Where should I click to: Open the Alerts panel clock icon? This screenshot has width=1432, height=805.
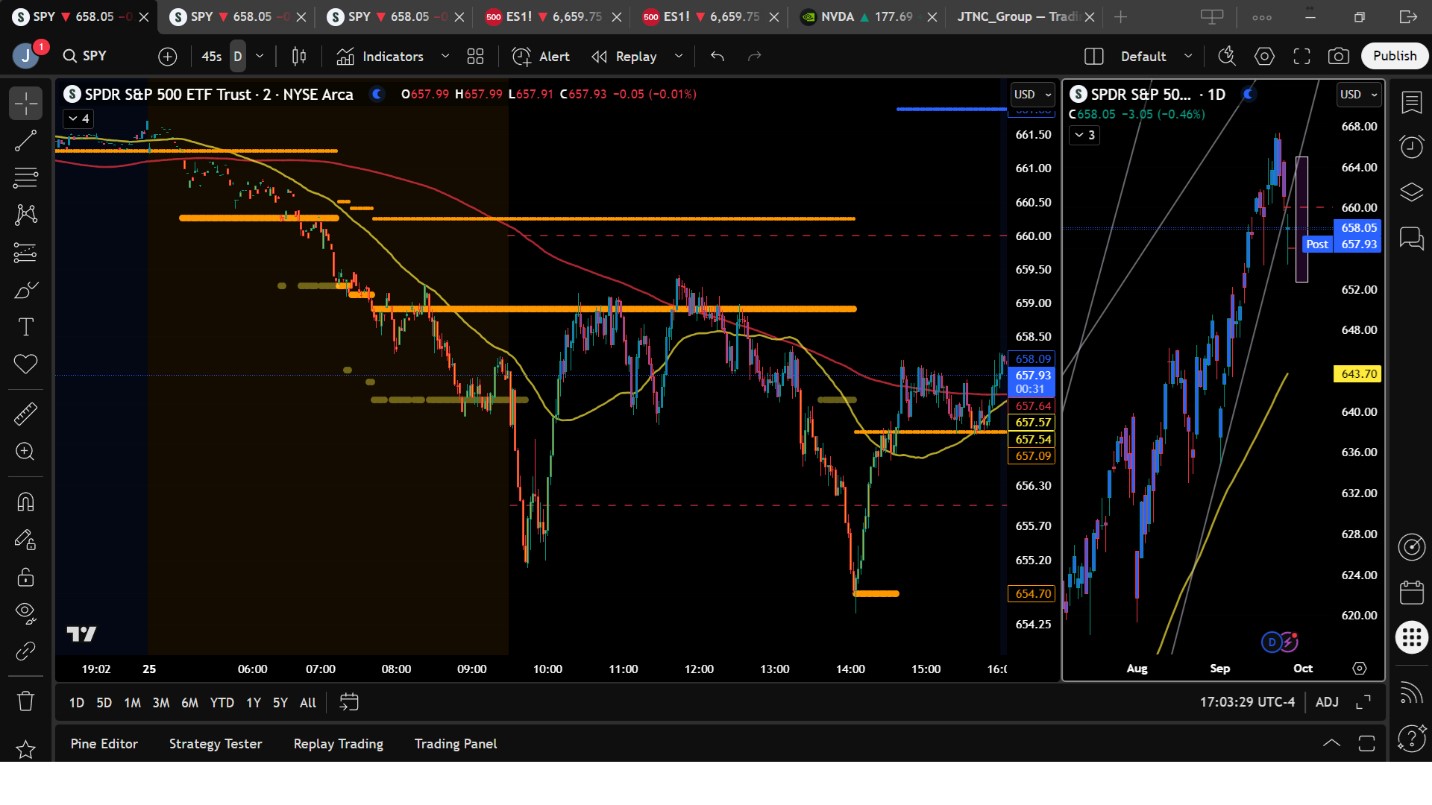click(x=1411, y=147)
